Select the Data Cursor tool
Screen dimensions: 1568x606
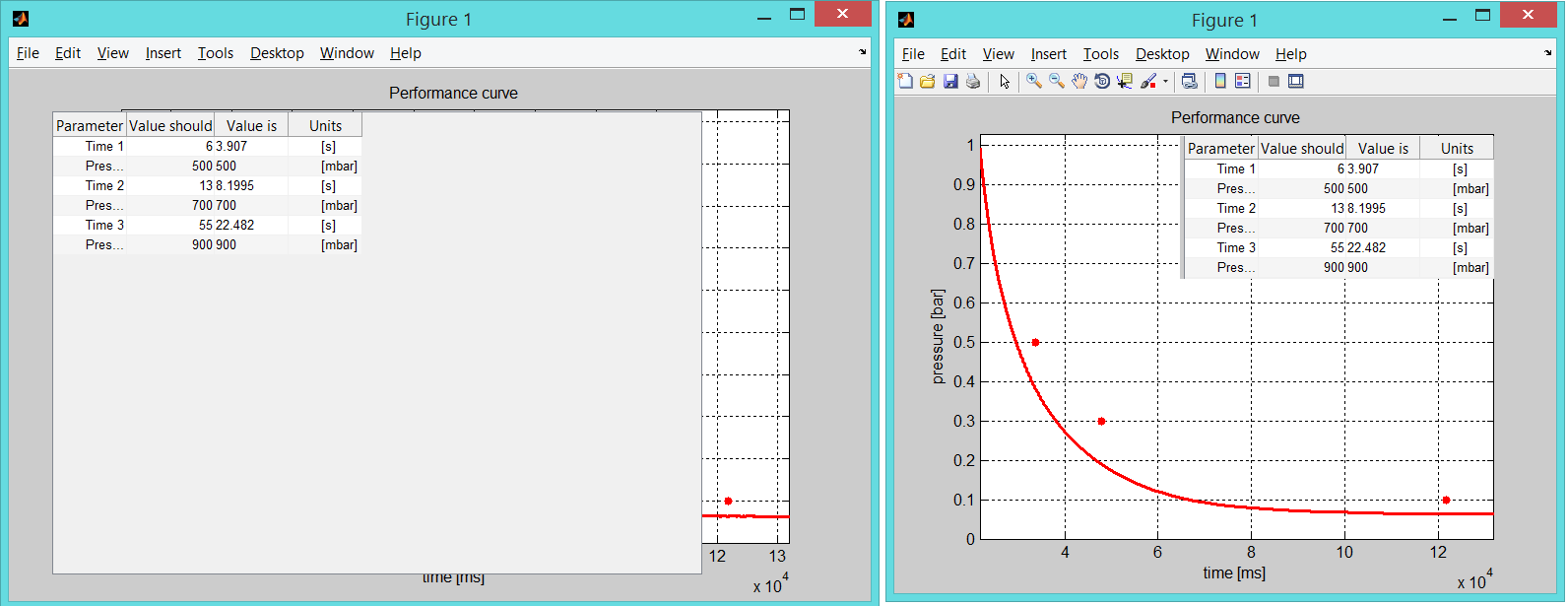tap(1125, 82)
